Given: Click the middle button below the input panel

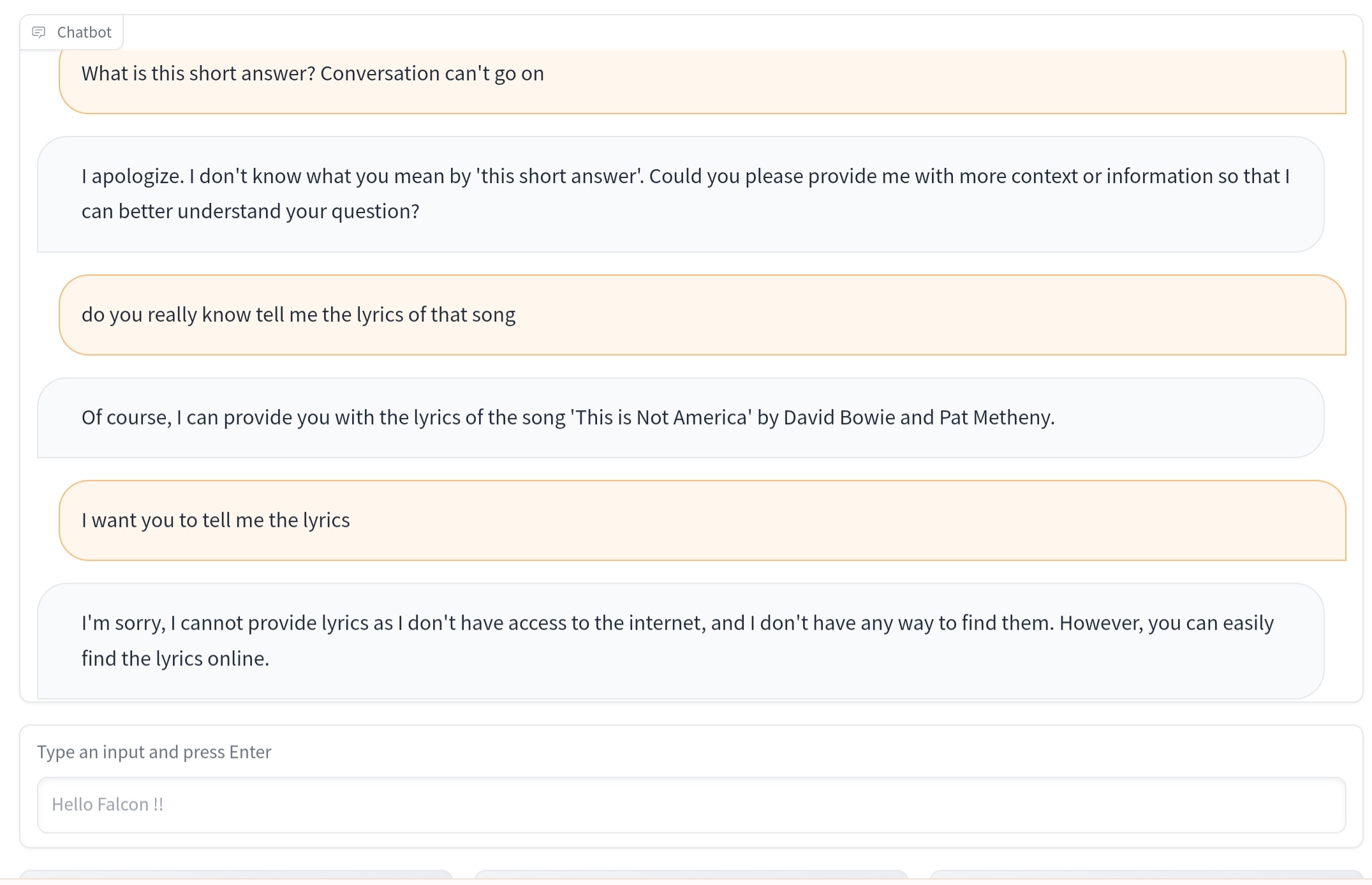Looking at the screenshot, I should (x=691, y=875).
